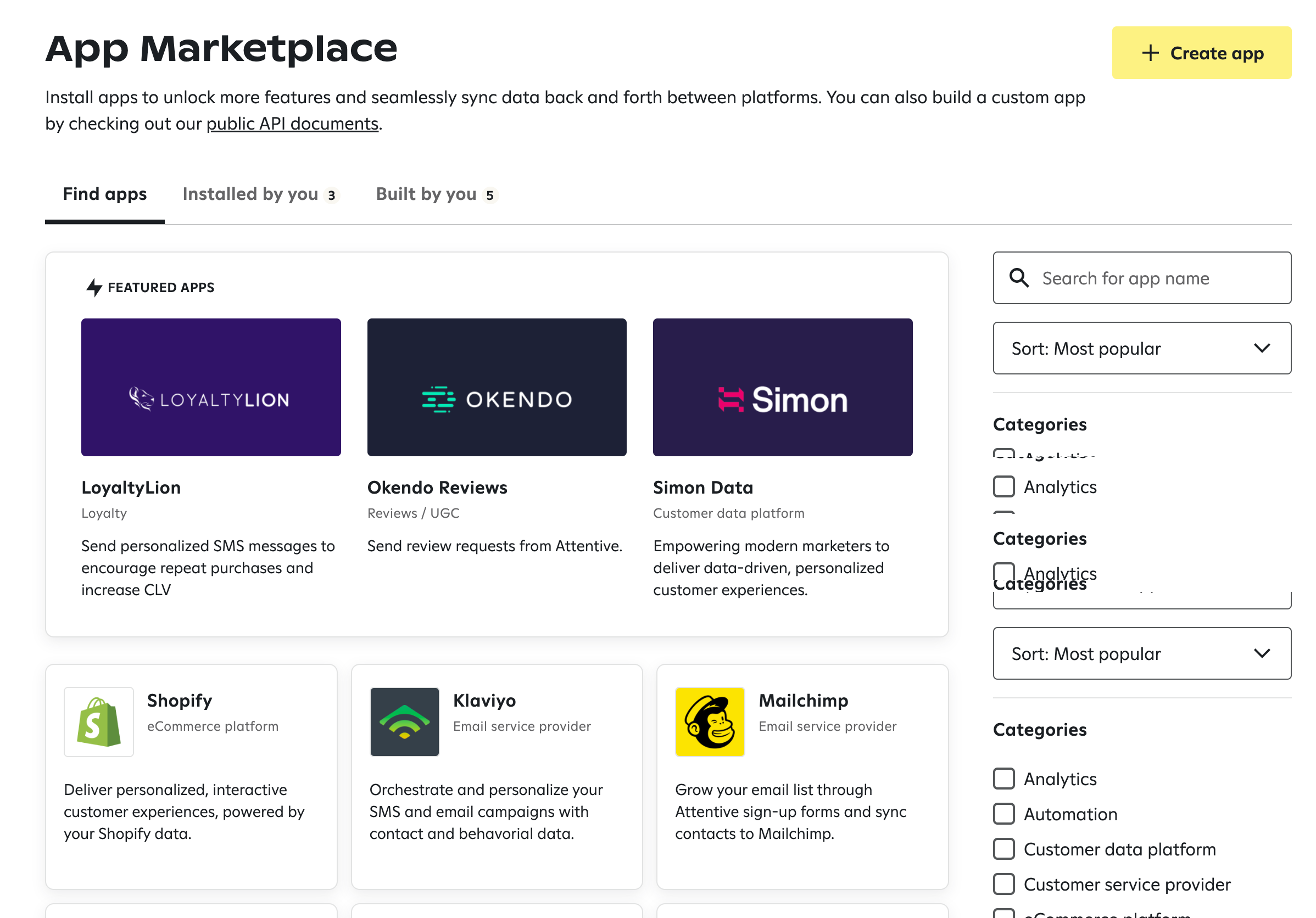Open the Simon featured banner image
The image size is (1316, 918).
(782, 388)
